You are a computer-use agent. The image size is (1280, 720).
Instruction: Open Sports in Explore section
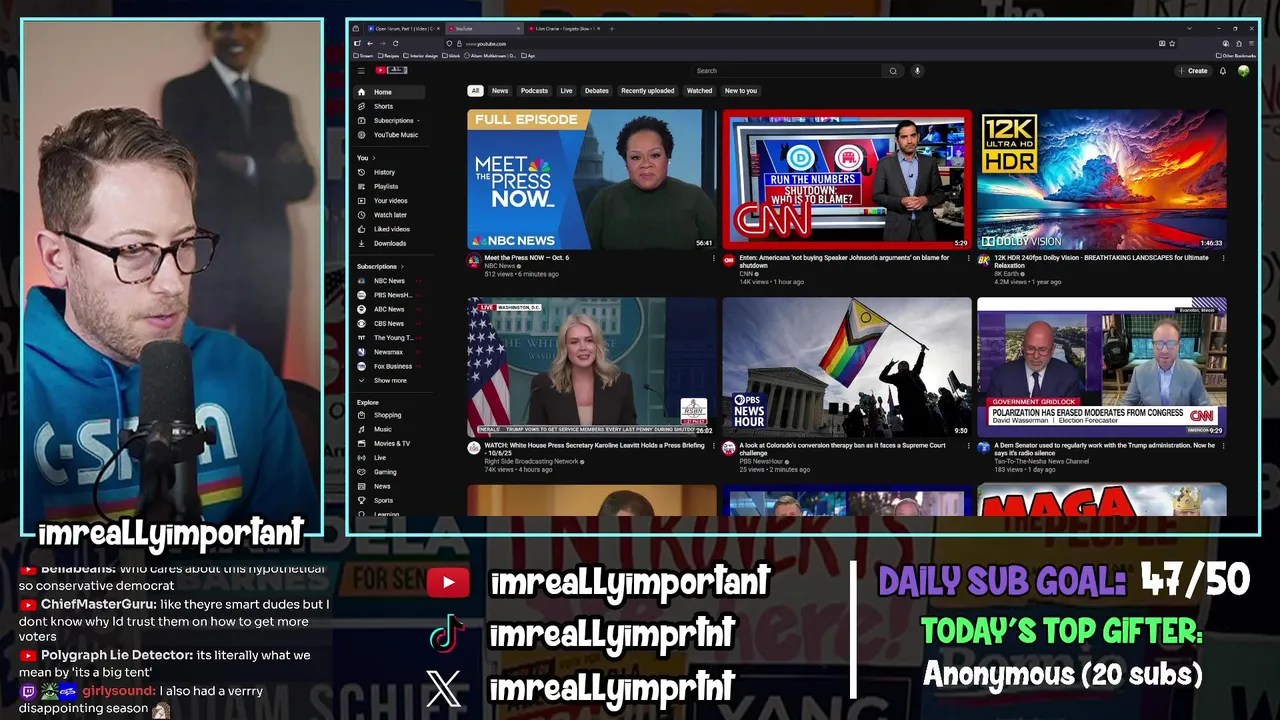(x=390, y=500)
